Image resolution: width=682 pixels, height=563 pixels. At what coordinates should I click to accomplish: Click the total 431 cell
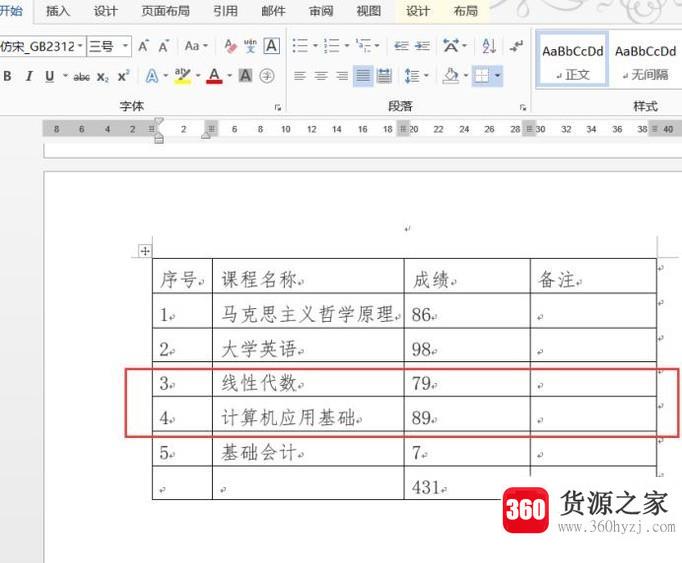tap(467, 484)
